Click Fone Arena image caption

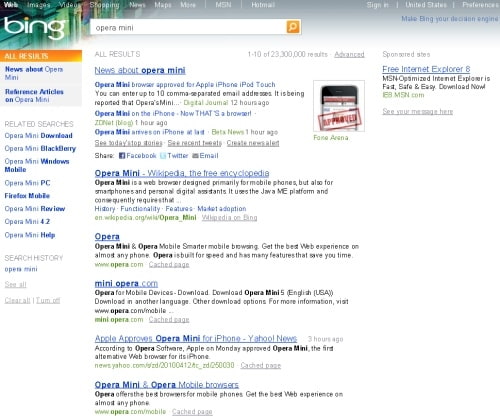tap(331, 138)
